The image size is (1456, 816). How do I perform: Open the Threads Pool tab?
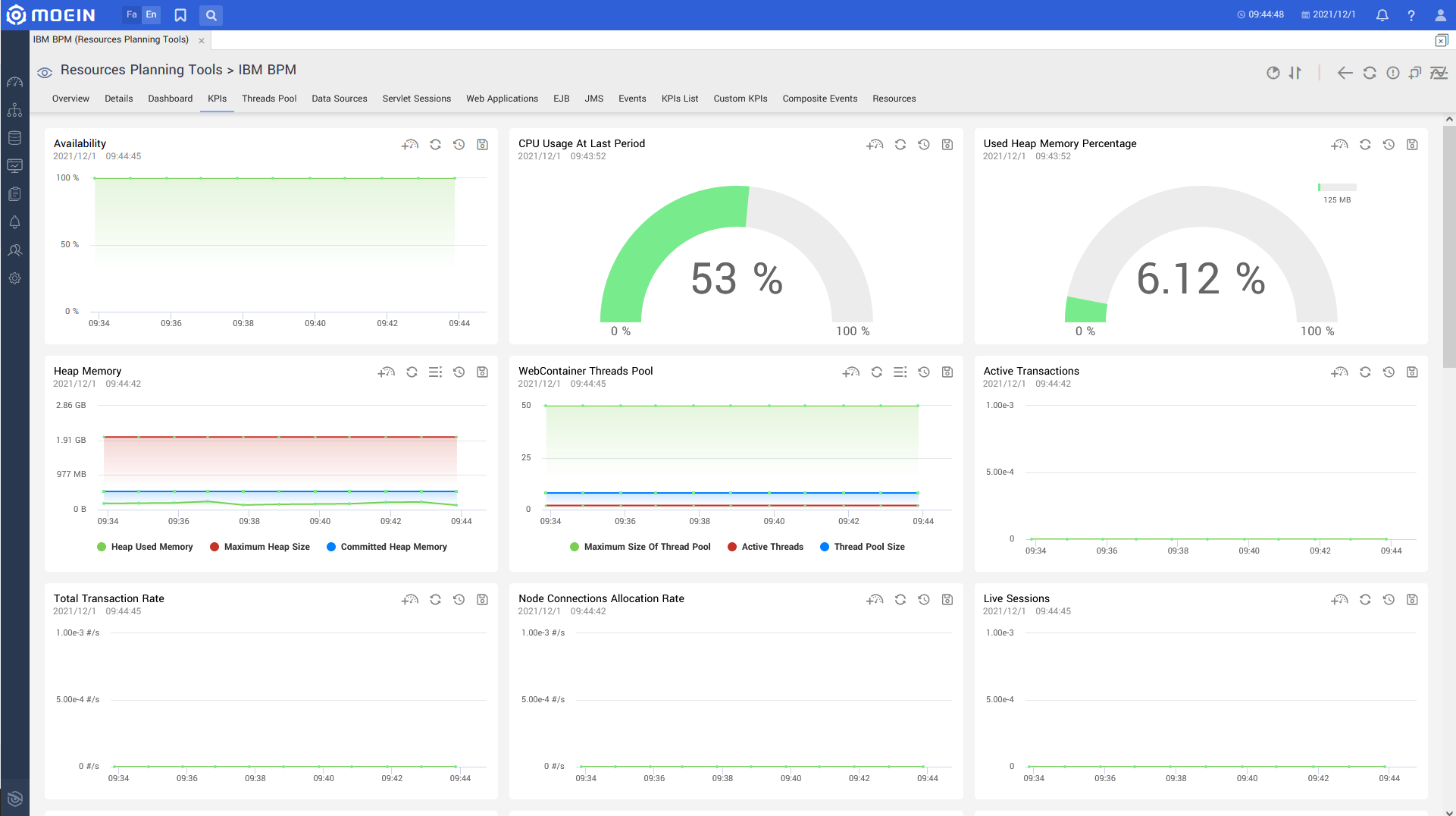click(x=269, y=99)
